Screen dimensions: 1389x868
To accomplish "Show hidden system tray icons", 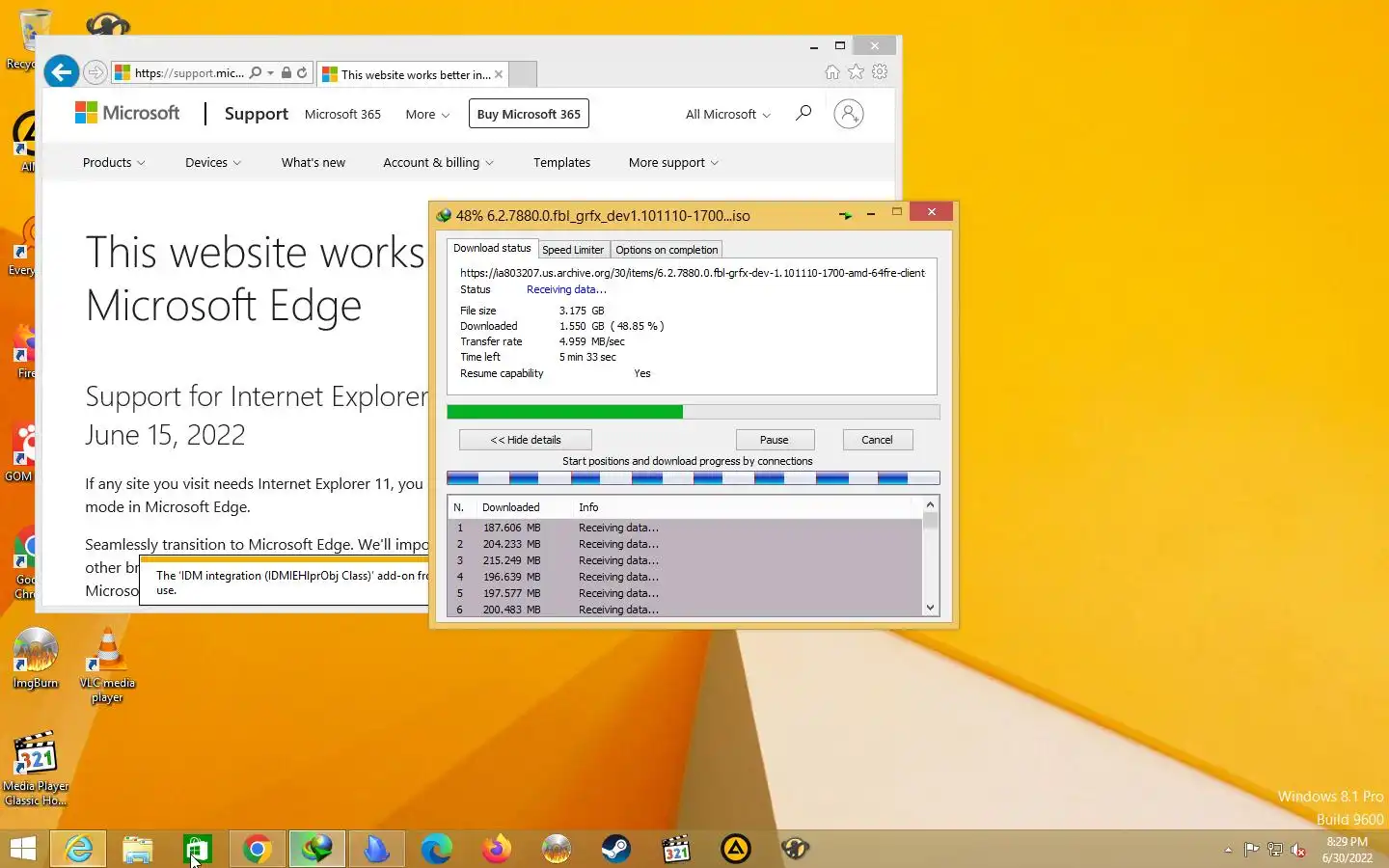I will [x=1228, y=850].
